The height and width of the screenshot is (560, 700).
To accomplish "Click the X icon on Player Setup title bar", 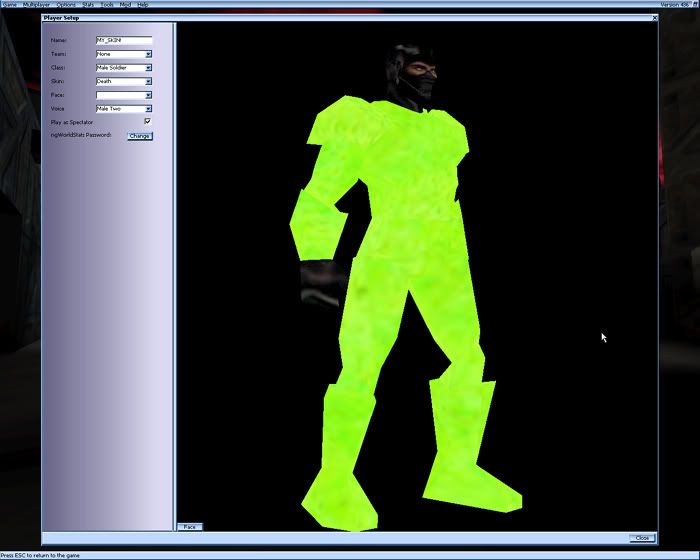I will (x=654, y=17).
